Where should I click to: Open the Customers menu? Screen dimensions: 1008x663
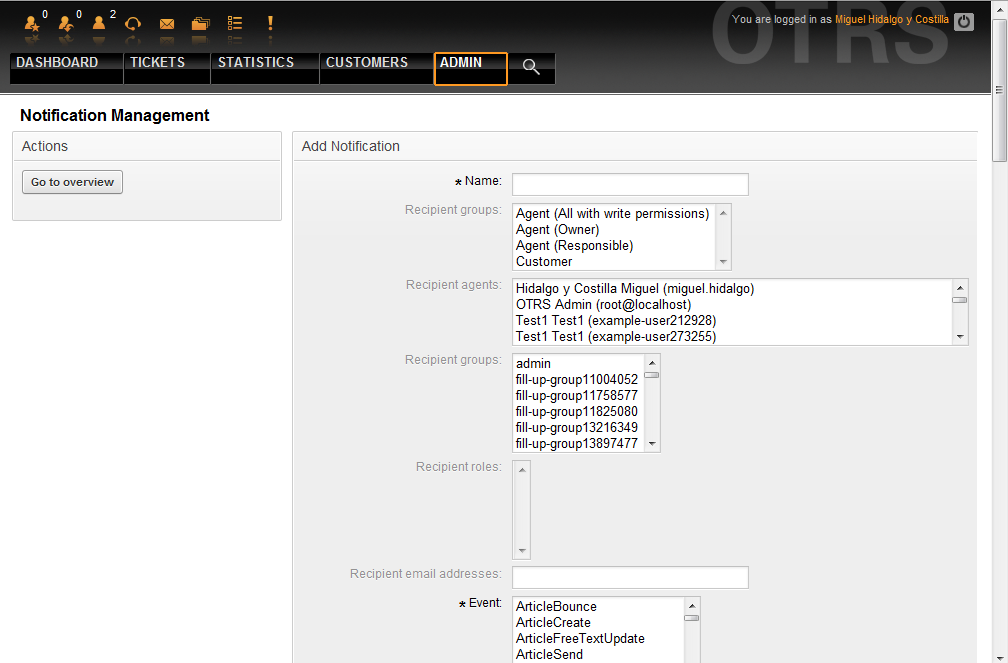pyautogui.click(x=367, y=63)
